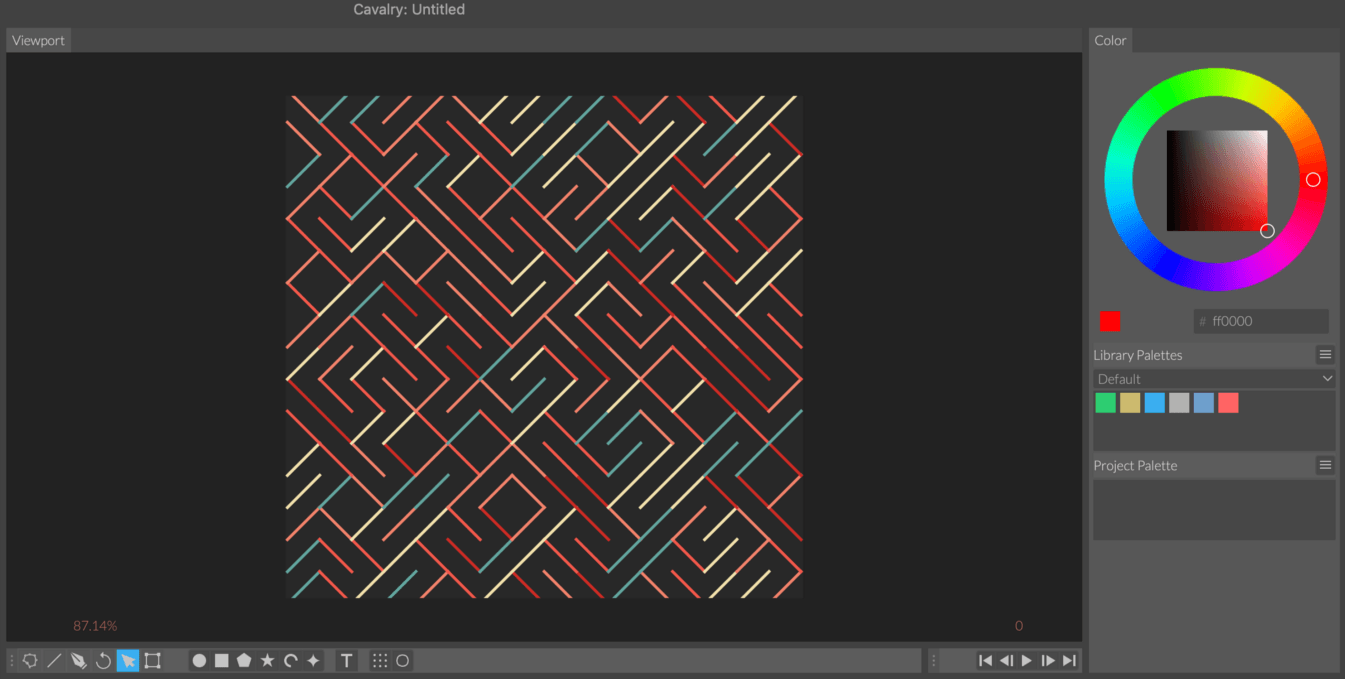Choose the Polygon shape tool

pyautogui.click(x=245, y=660)
